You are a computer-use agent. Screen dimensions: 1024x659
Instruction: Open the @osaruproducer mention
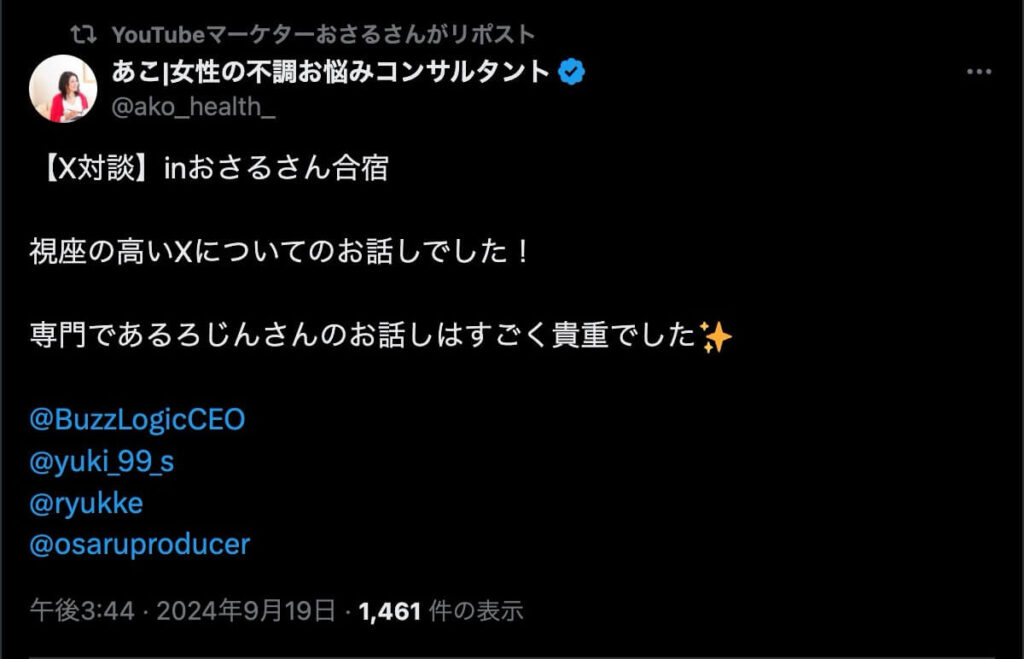tap(140, 546)
